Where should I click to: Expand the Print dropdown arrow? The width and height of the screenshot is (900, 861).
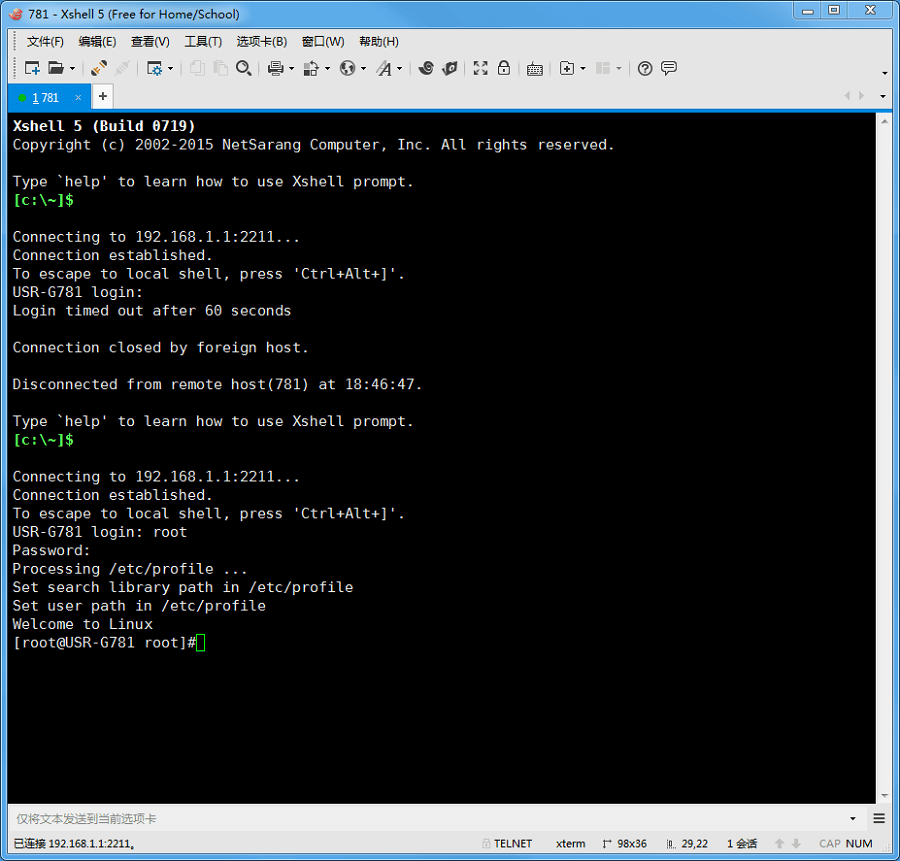click(292, 69)
